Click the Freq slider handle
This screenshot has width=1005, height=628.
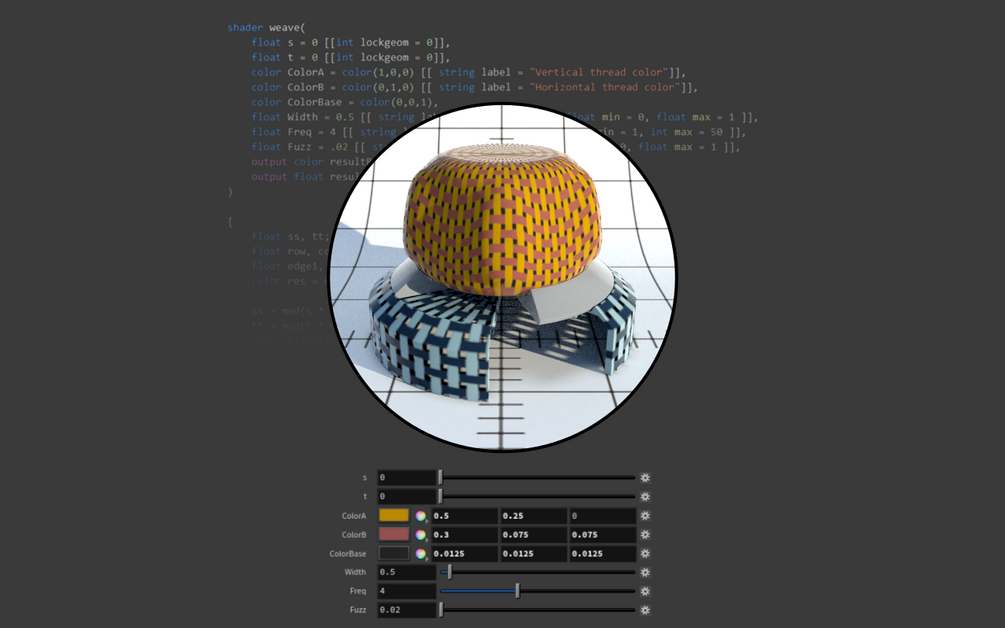click(518, 591)
